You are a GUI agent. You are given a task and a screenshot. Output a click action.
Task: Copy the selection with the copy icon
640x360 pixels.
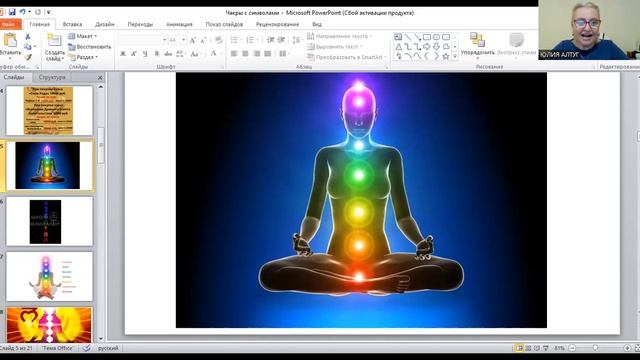pos(28,47)
